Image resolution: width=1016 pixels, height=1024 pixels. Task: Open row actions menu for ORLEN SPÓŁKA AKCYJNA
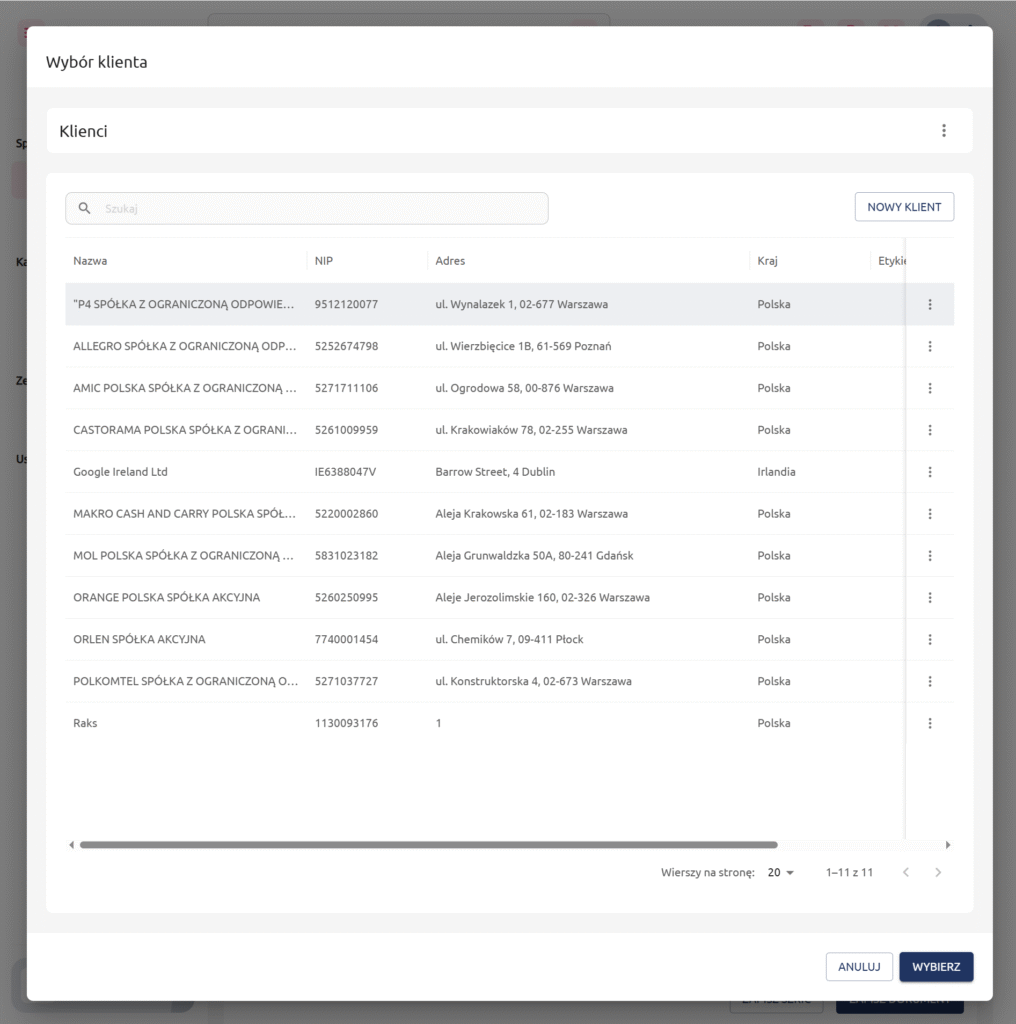click(x=929, y=640)
